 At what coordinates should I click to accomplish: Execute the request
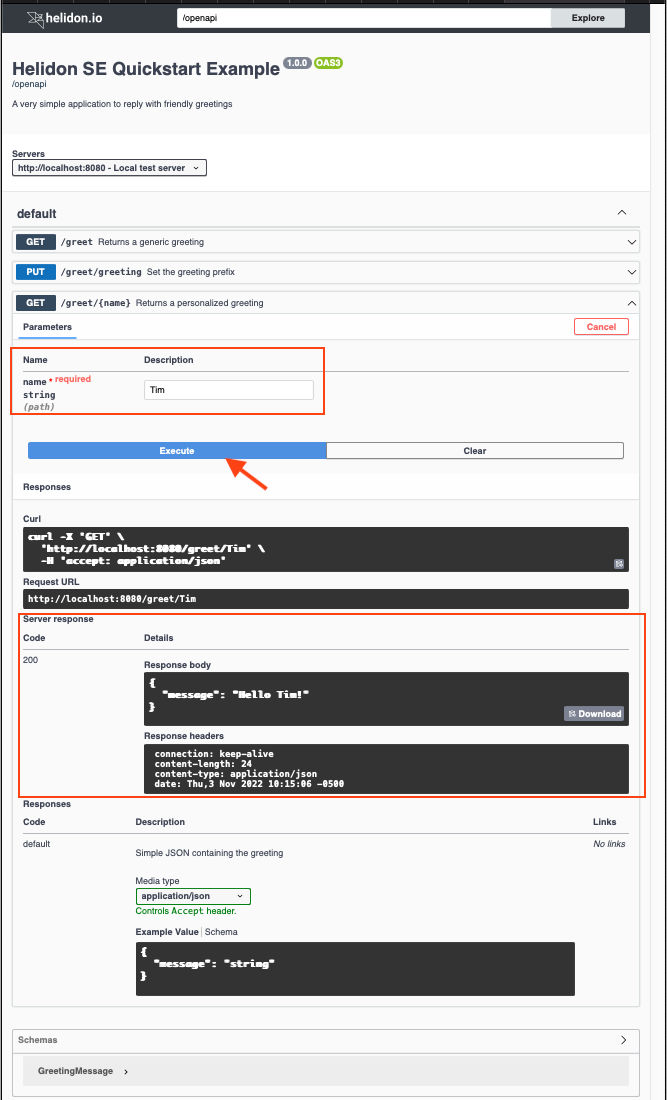pos(177,451)
